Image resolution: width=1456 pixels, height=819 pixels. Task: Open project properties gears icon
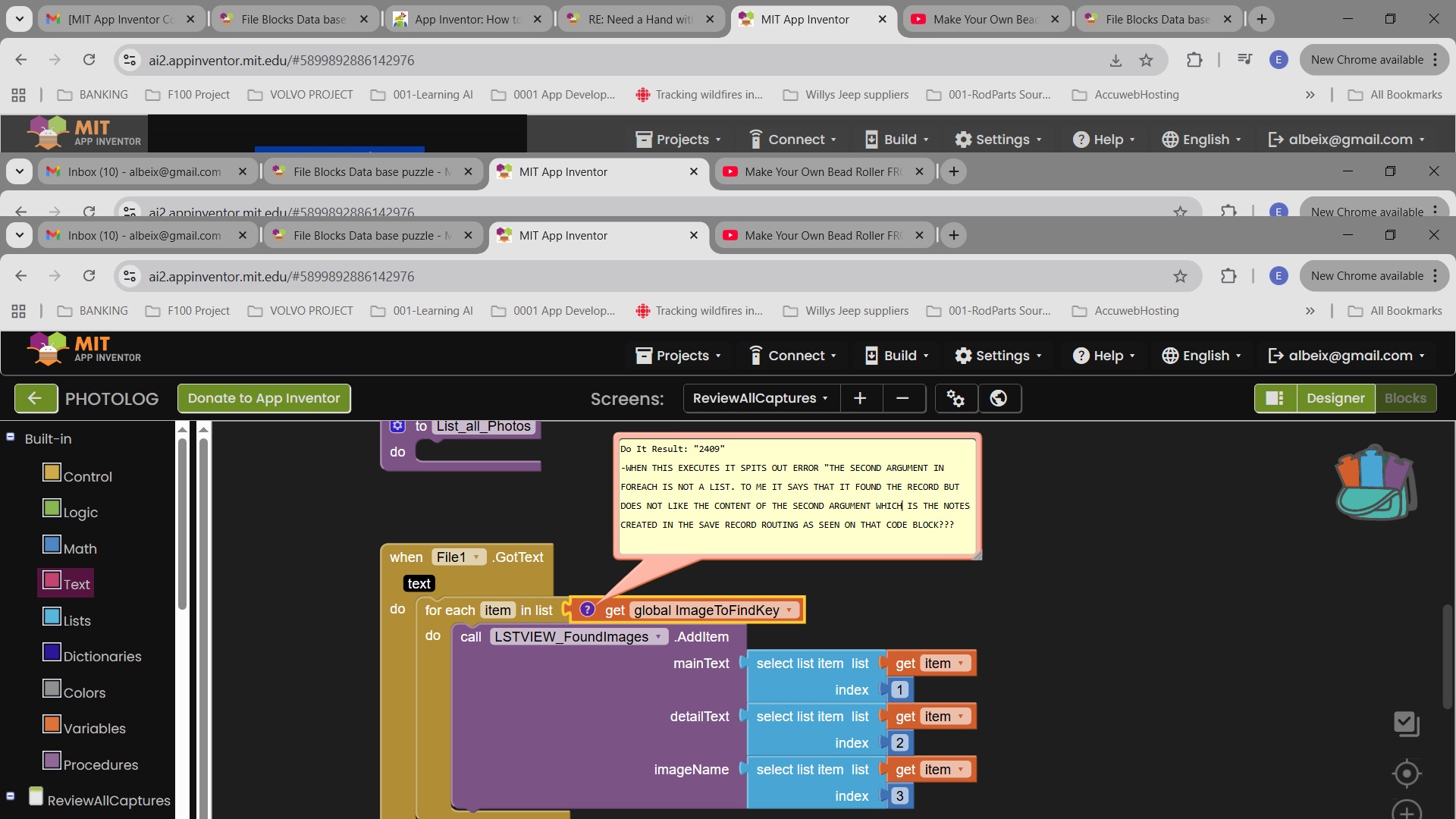(x=955, y=398)
